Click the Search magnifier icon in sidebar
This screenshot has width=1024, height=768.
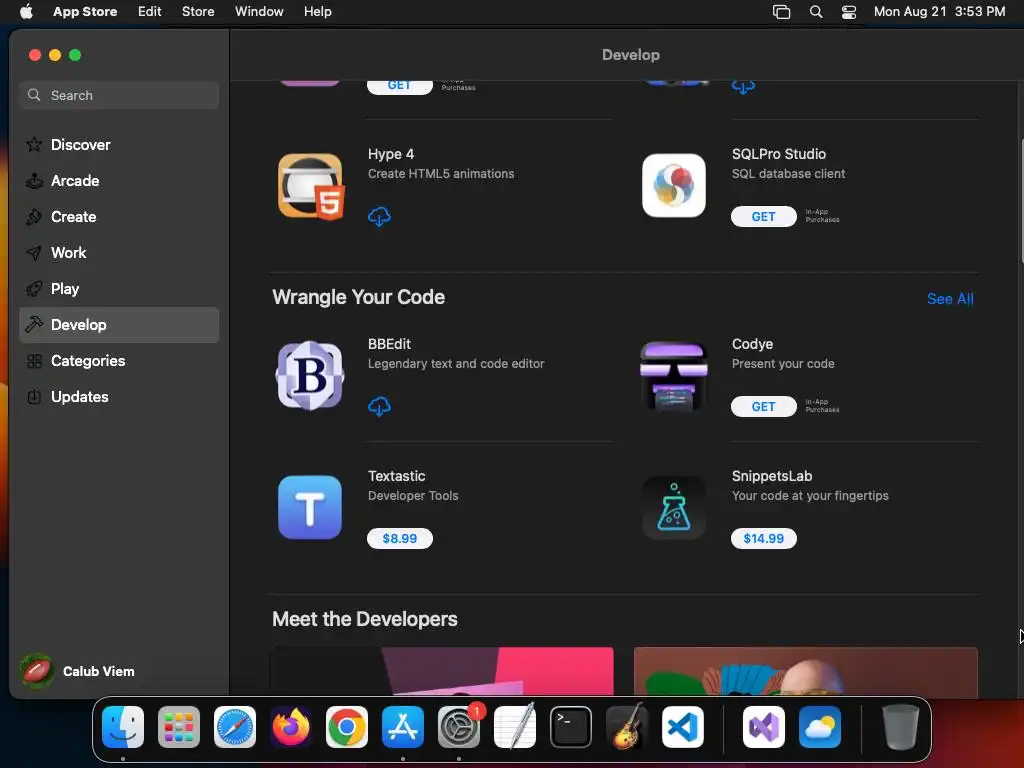point(34,95)
